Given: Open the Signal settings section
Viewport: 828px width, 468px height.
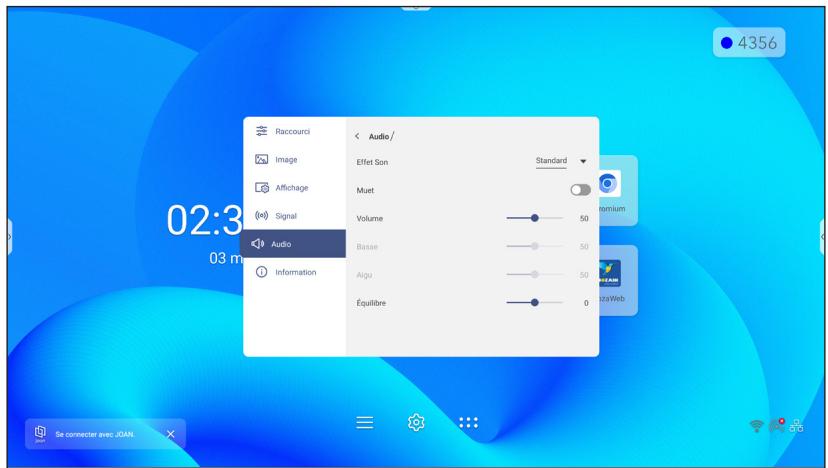Looking at the screenshot, I should point(294,216).
